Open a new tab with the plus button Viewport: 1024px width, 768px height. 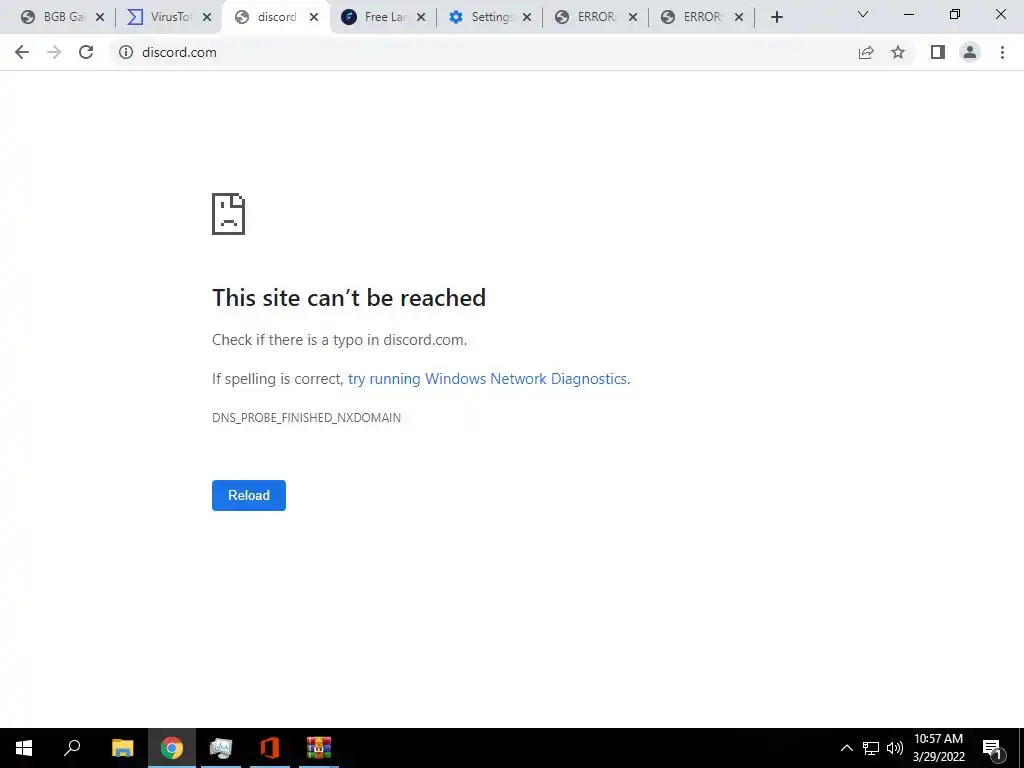point(776,18)
